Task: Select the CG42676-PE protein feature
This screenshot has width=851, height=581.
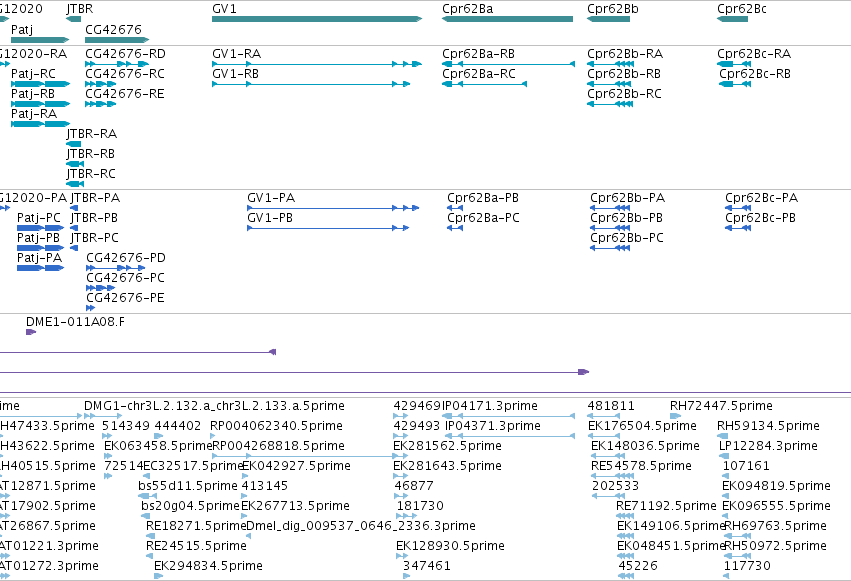Action: pyautogui.click(x=91, y=308)
